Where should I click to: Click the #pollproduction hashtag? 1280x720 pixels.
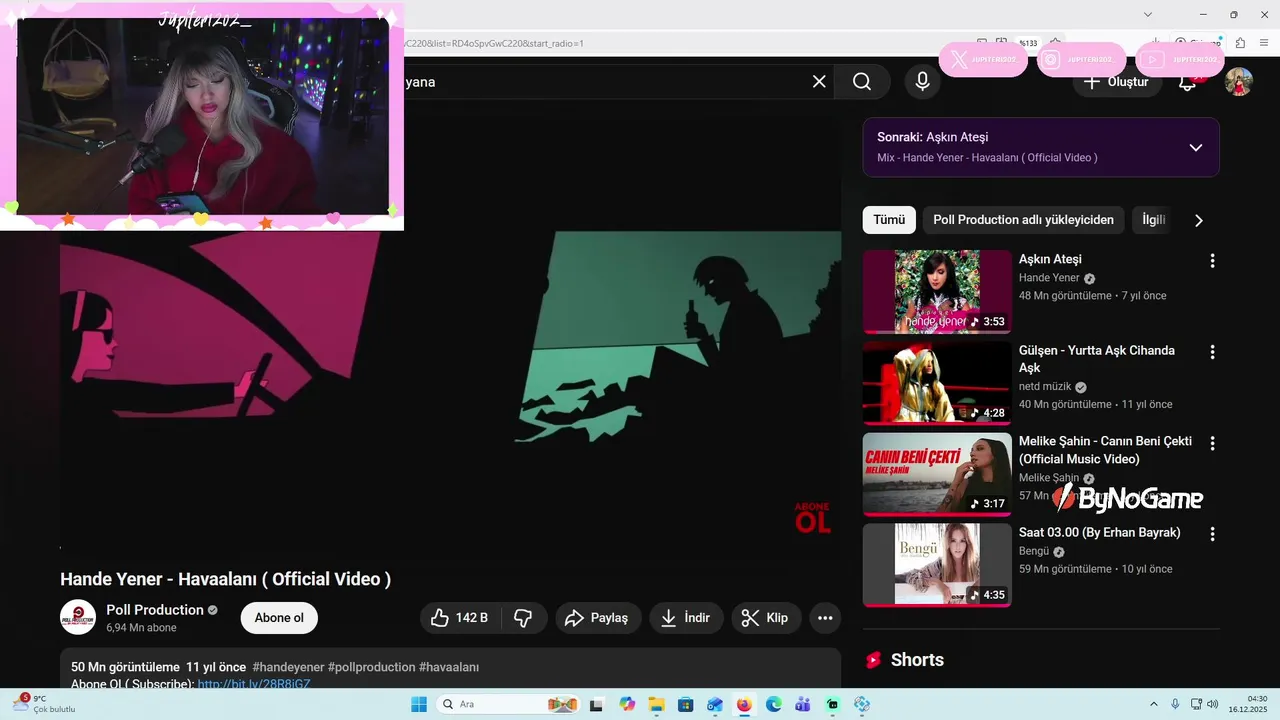[x=371, y=667]
